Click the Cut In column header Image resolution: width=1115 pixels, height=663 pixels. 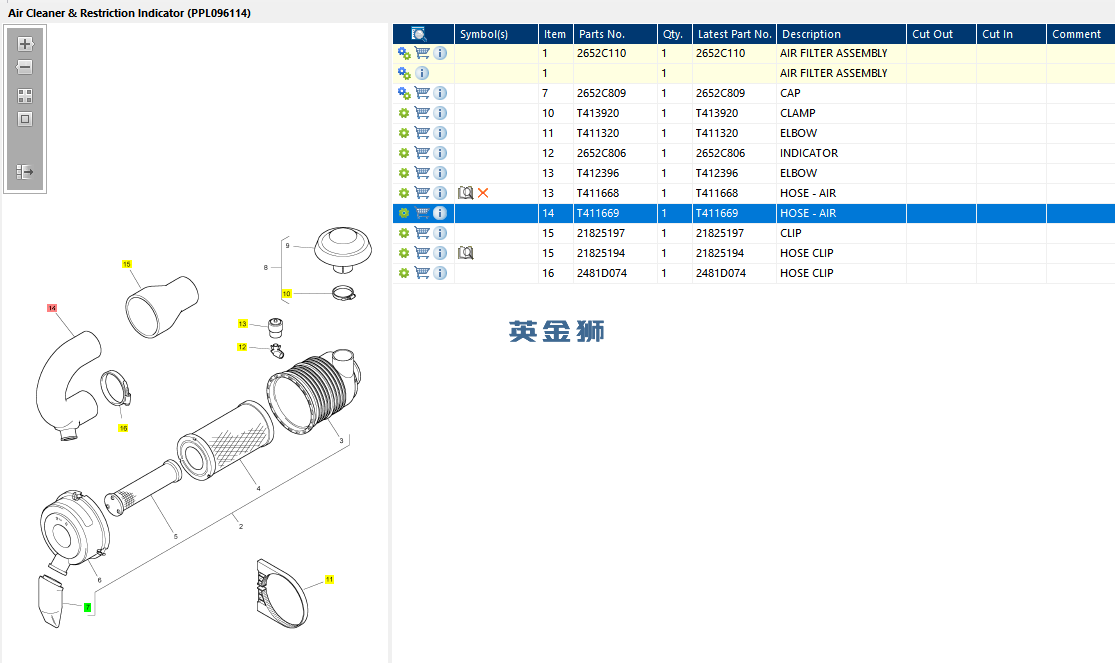pyautogui.click(x=1011, y=33)
